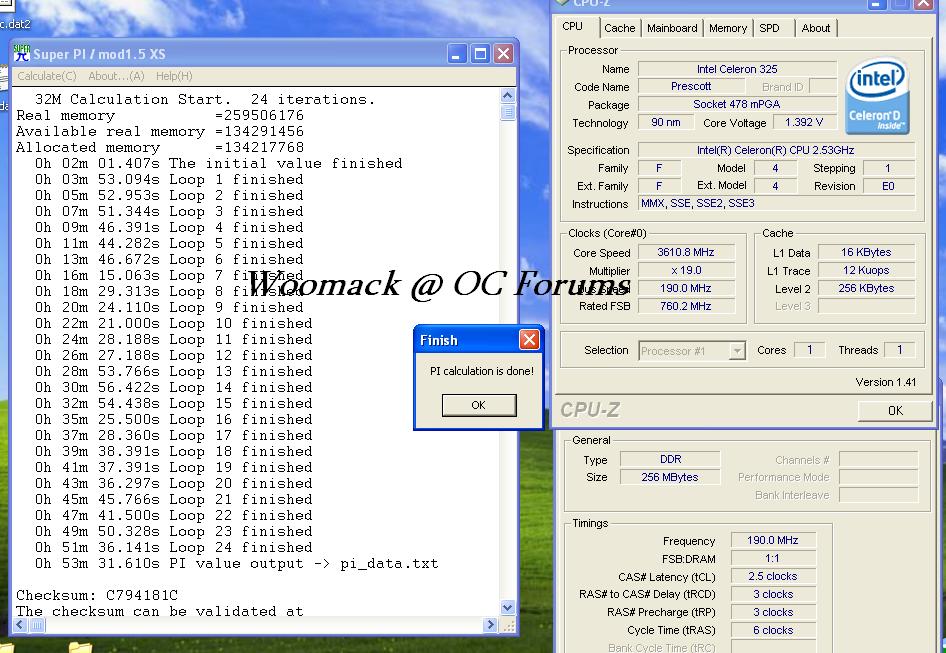Screen dimensions: 946x653
Task: Click the Super PI application icon in title bar
Action: pyautogui.click(x=22, y=53)
